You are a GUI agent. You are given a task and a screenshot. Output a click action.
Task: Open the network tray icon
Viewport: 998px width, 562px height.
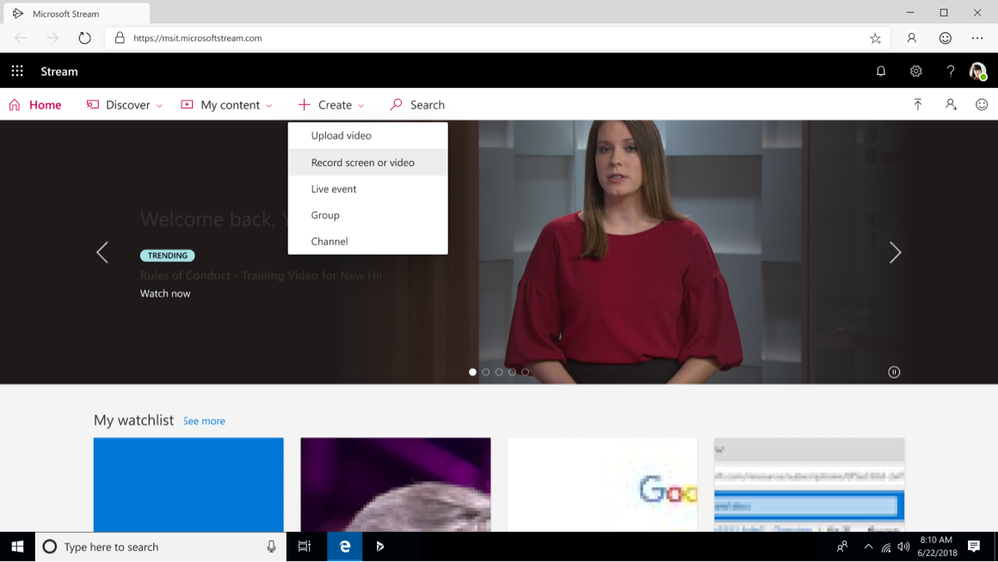886,547
